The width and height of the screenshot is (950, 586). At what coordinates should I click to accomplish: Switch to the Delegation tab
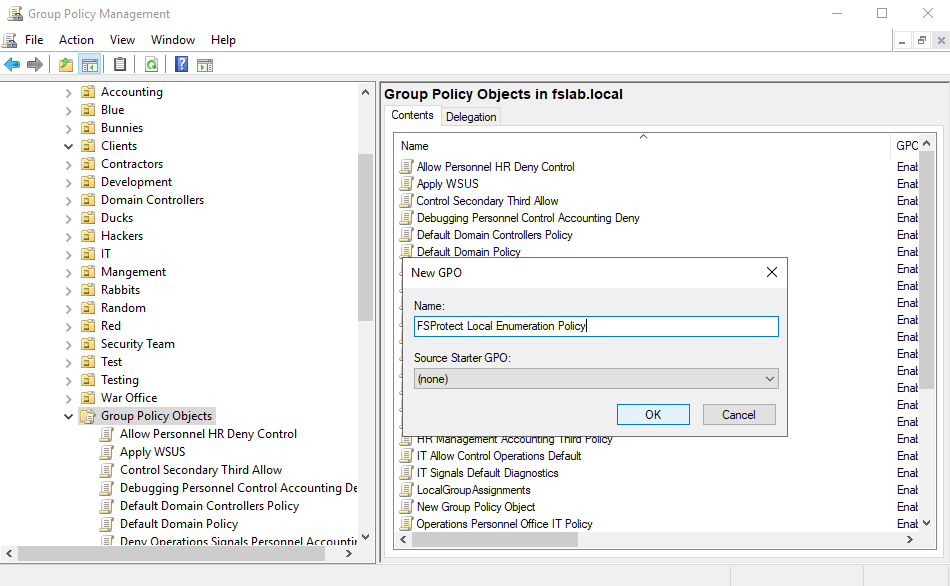click(471, 117)
